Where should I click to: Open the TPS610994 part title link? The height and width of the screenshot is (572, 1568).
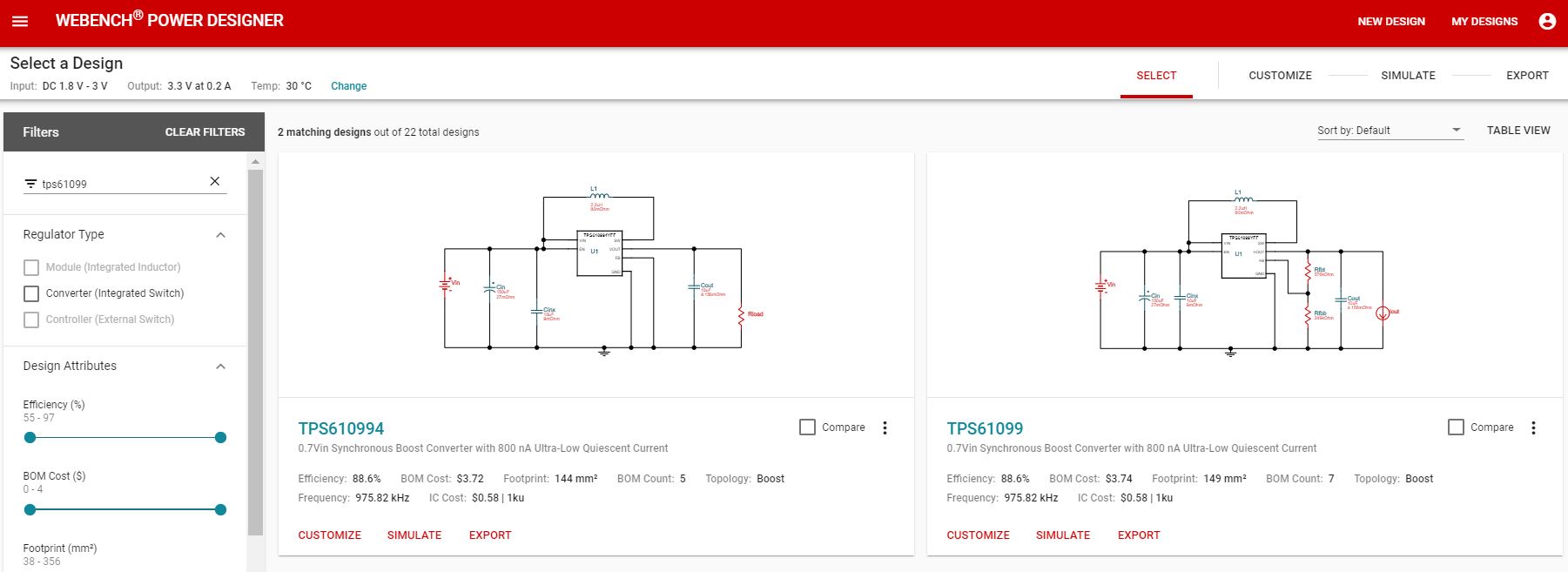(341, 428)
